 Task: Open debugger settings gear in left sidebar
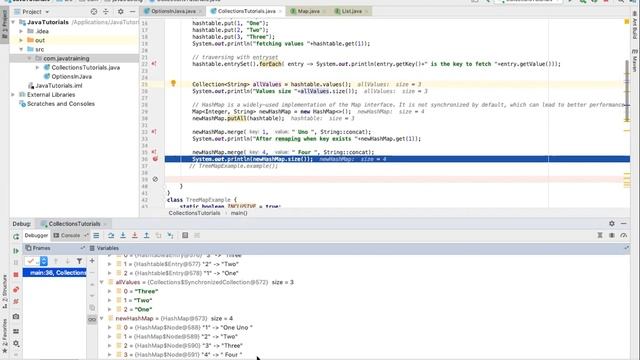pyautogui.click(x=16, y=343)
